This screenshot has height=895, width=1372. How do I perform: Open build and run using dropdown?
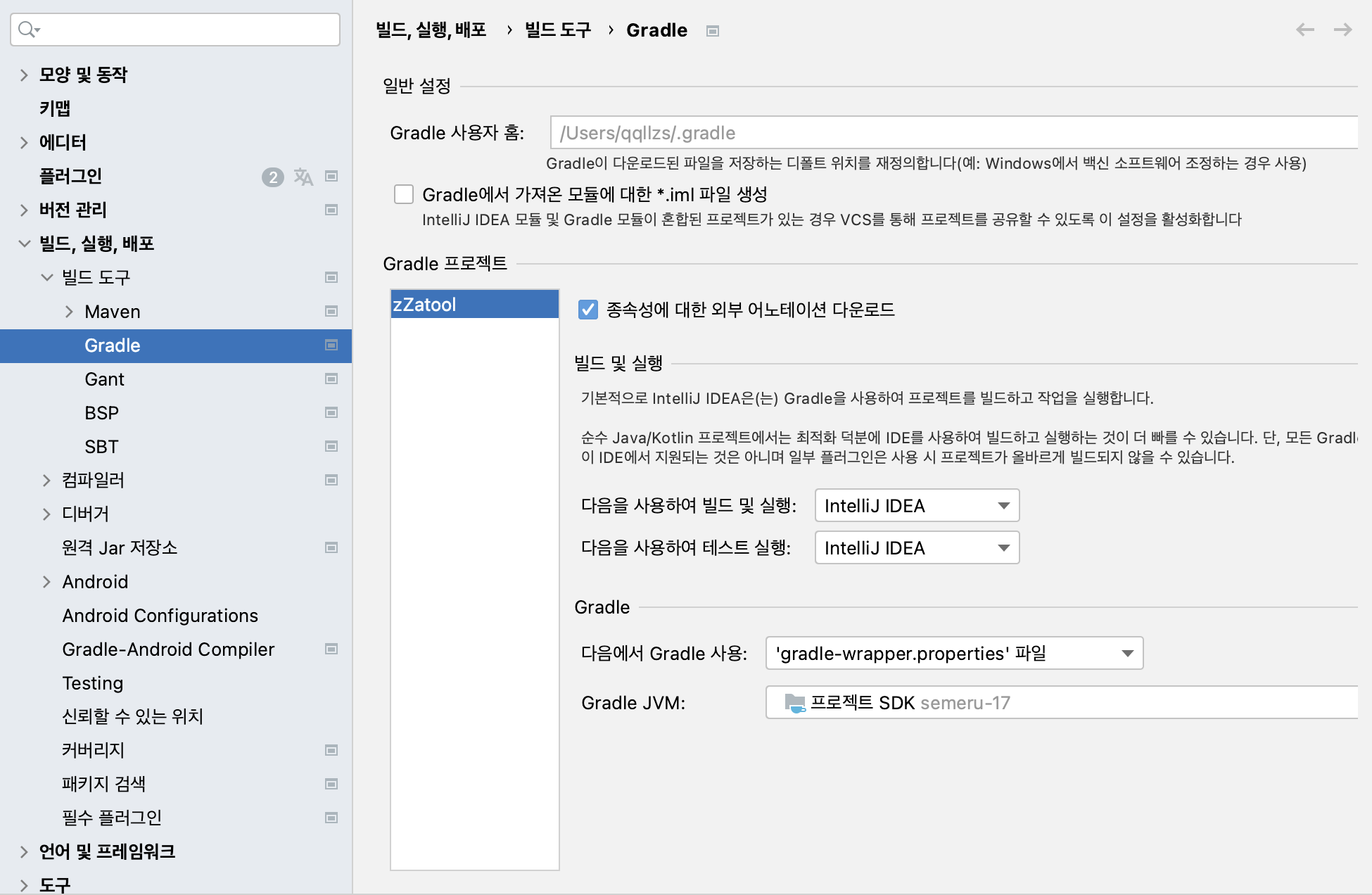pyautogui.click(x=916, y=506)
